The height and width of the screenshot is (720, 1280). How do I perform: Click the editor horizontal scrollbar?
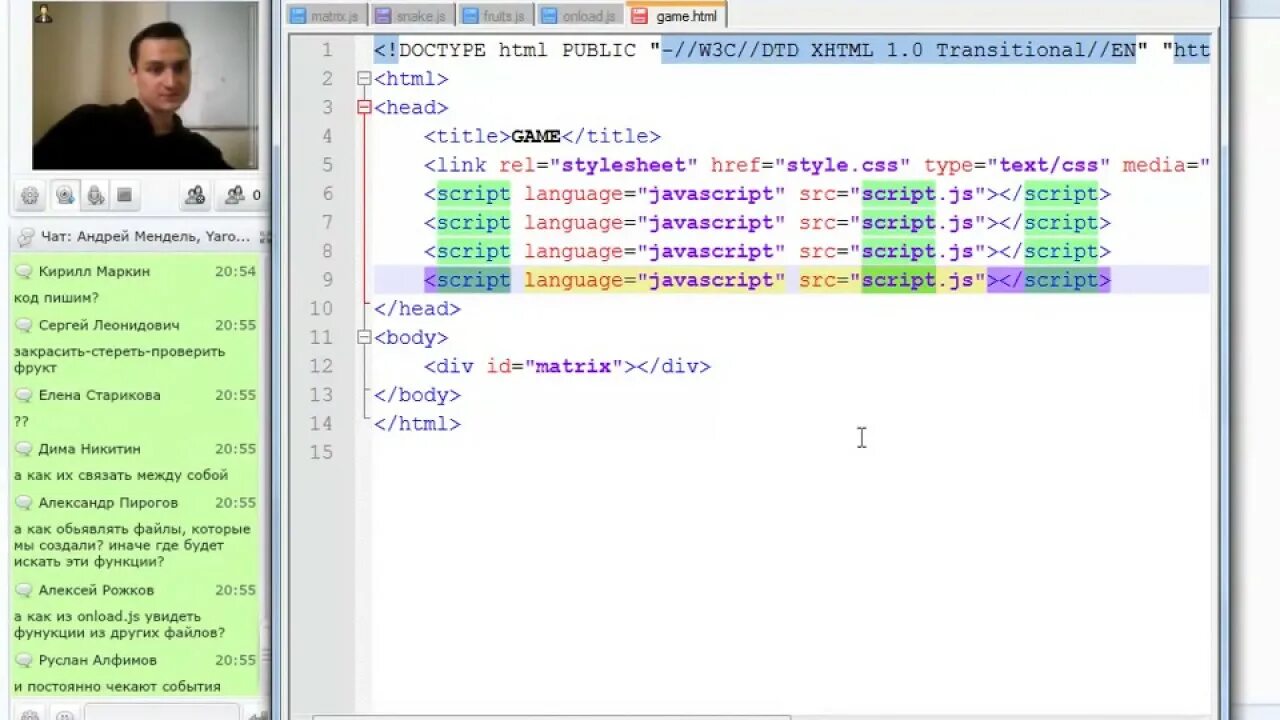click(552, 716)
